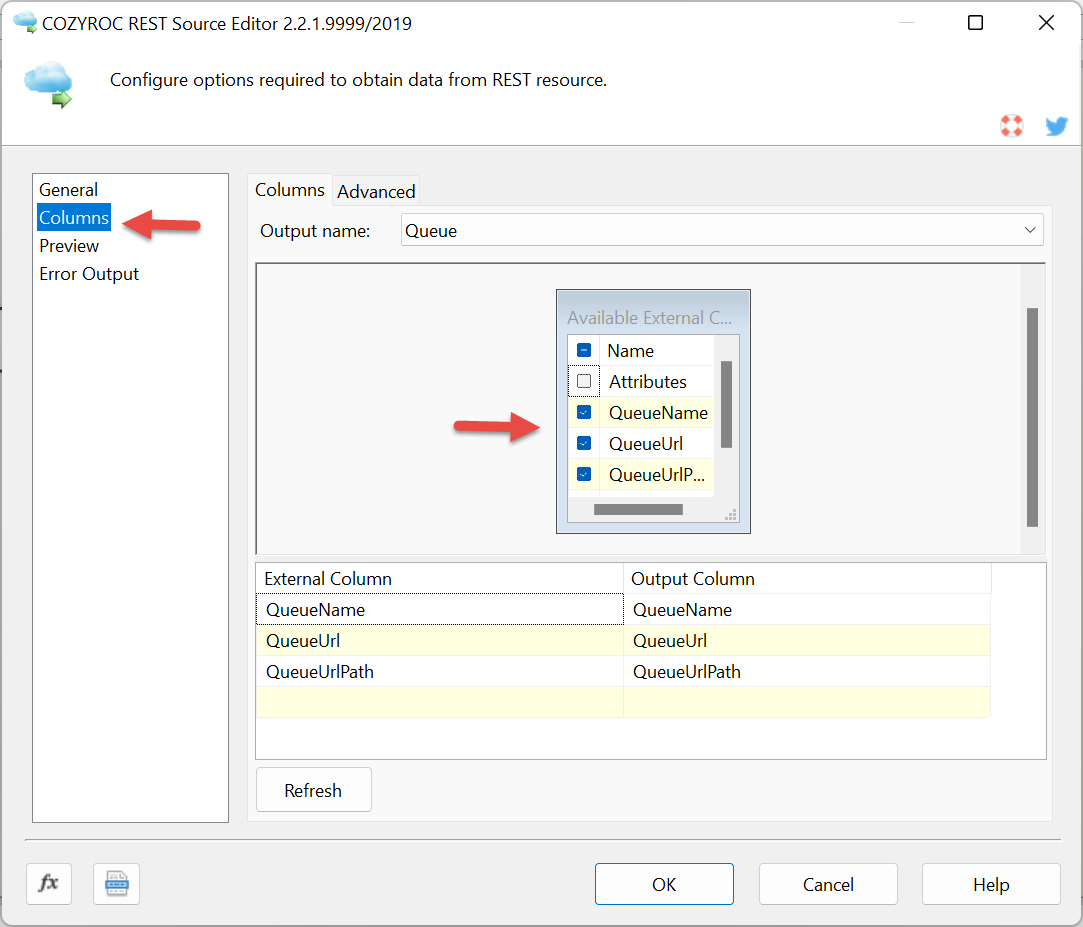This screenshot has height=927, width=1083.
Task: Click the horizontal scrollbar in Available External Columns
Action: (638, 510)
